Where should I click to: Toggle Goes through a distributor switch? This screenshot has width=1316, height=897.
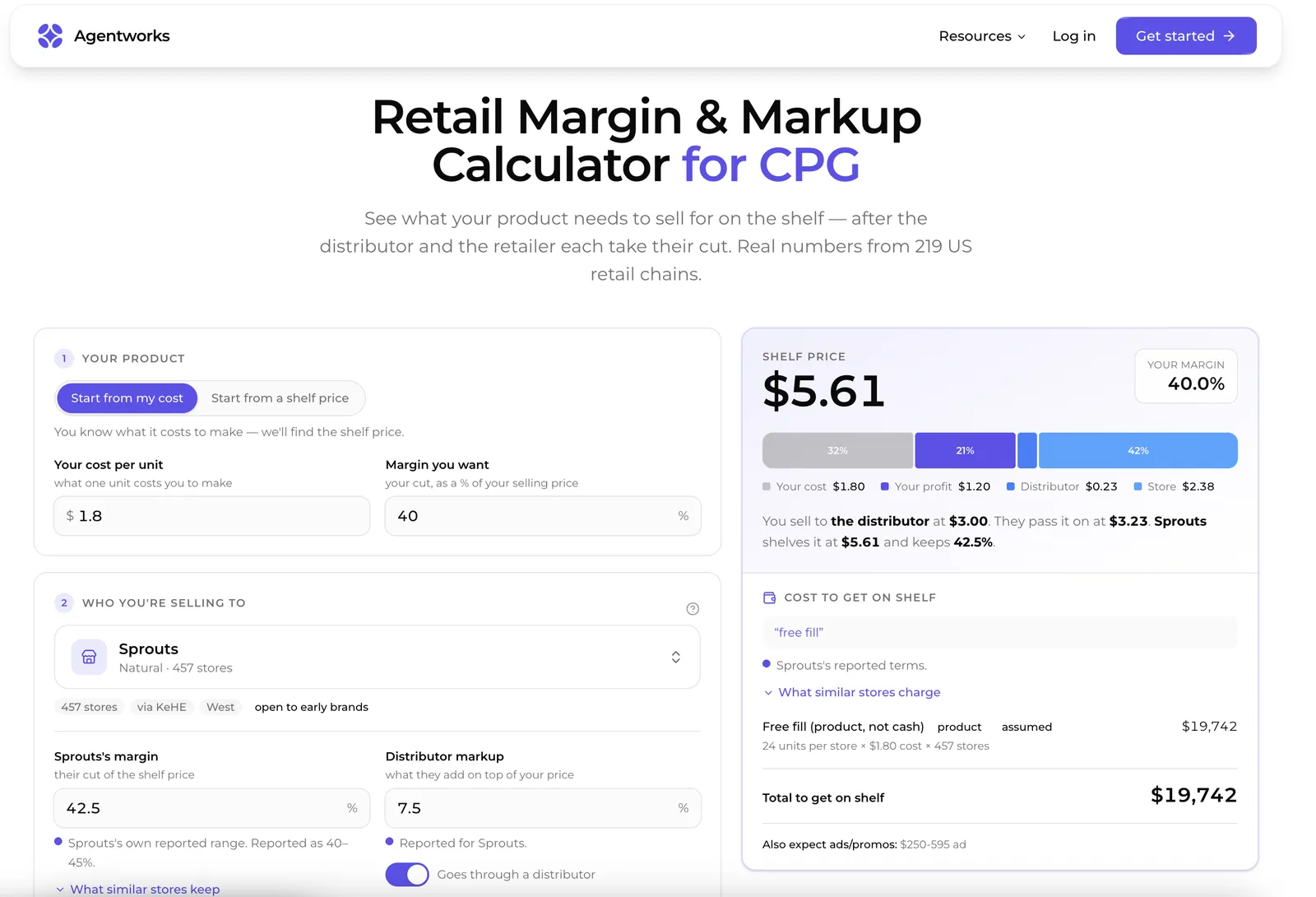[x=407, y=874]
